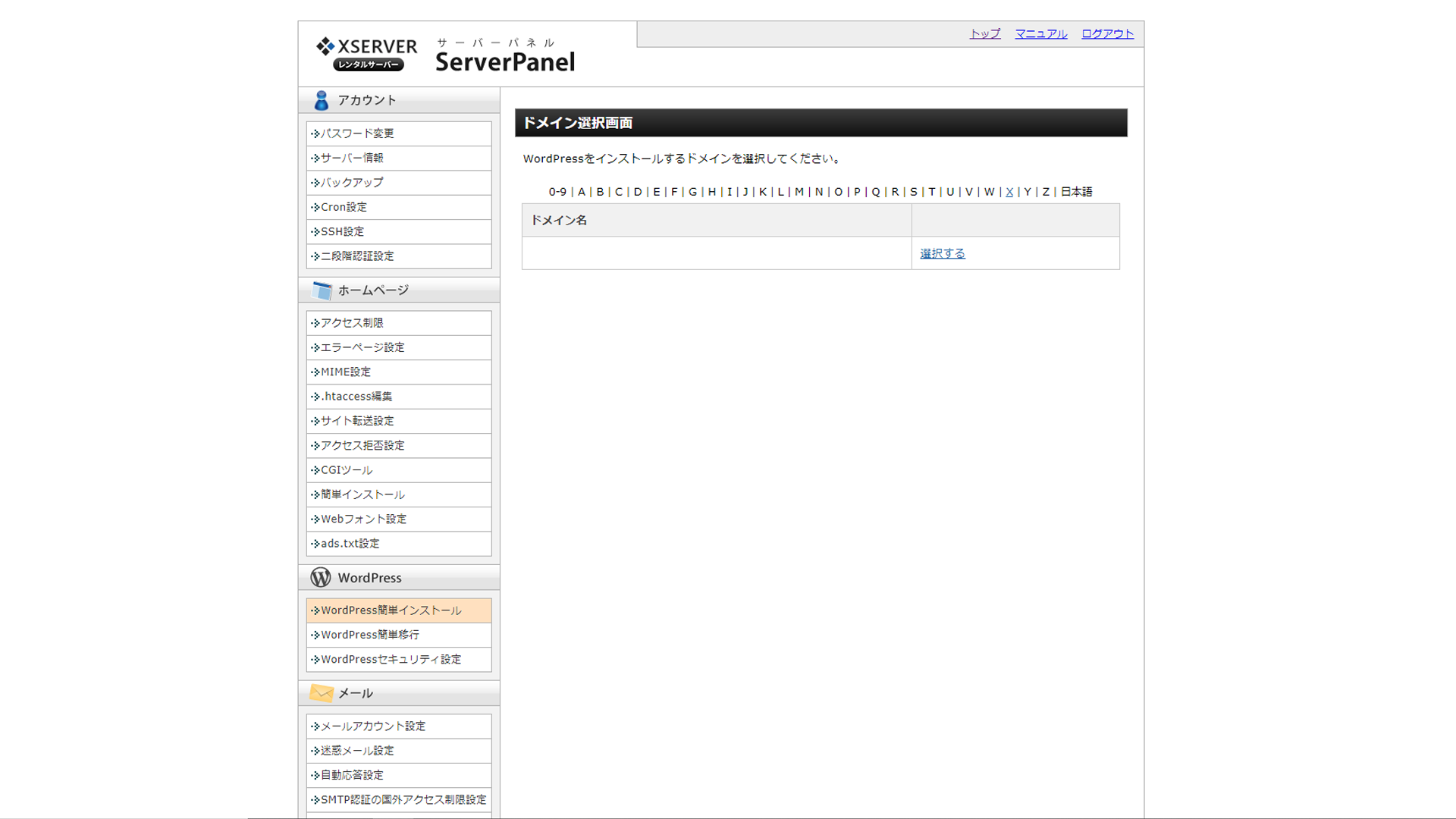Open WordPressセキュリティ設定 menu item
The image size is (1456, 819).
[x=391, y=660]
